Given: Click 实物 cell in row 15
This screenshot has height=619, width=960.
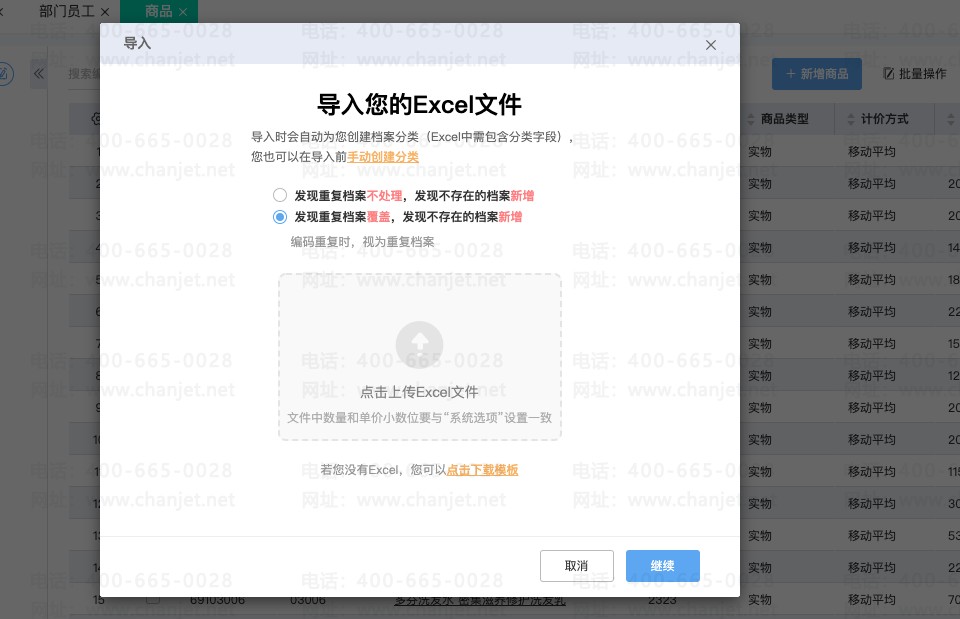Looking at the screenshot, I should coord(760,599).
